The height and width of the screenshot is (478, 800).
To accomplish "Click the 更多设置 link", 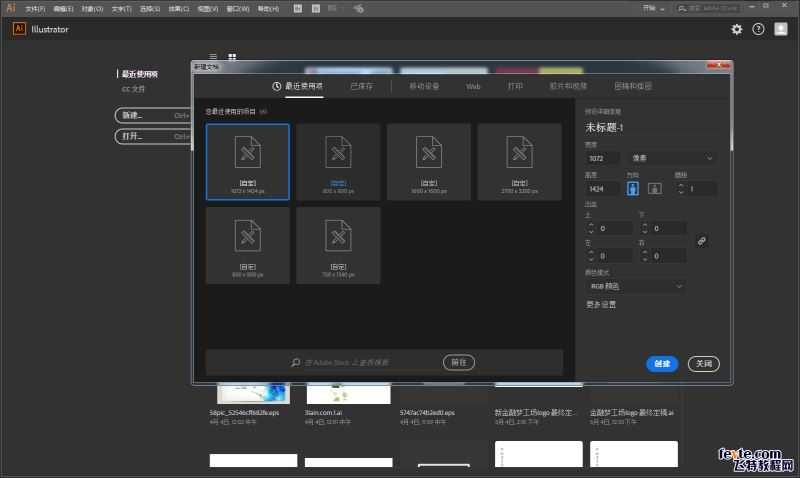I will coord(601,304).
